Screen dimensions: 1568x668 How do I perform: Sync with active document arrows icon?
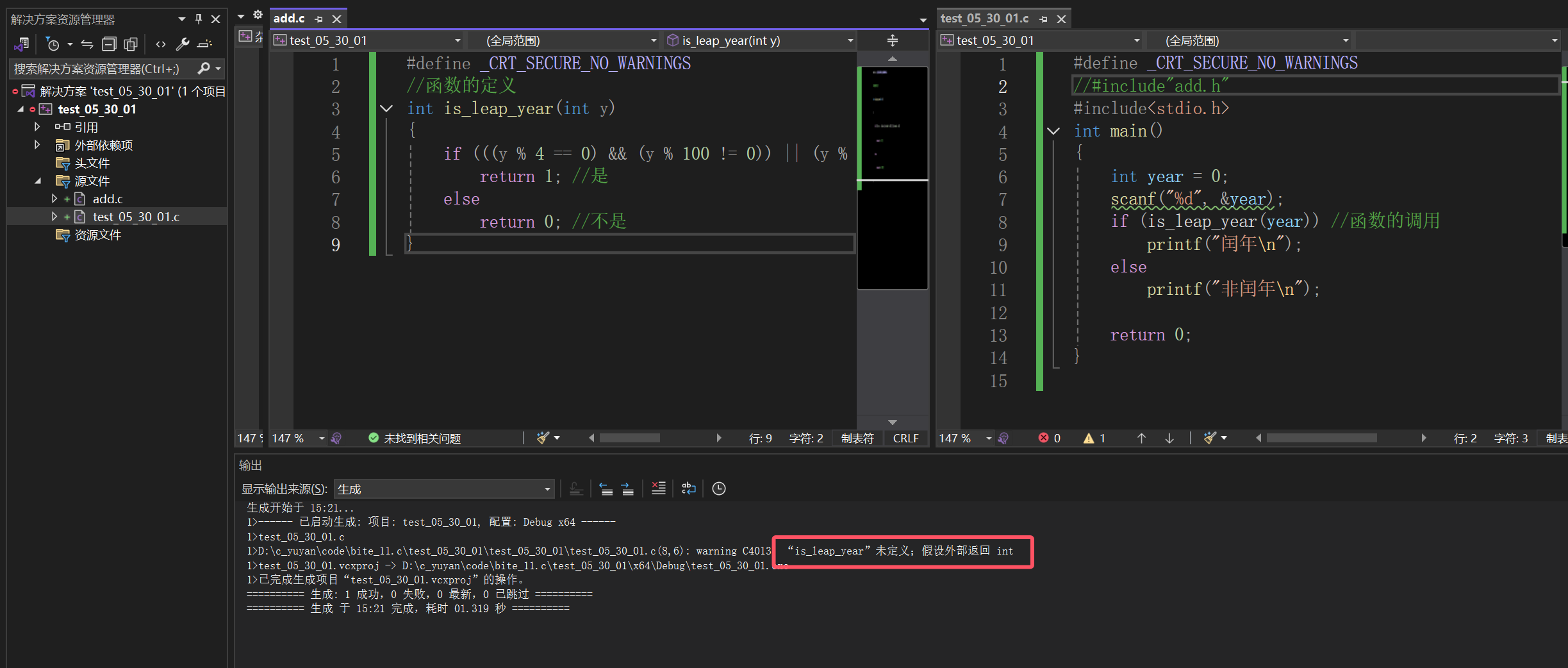[87, 44]
